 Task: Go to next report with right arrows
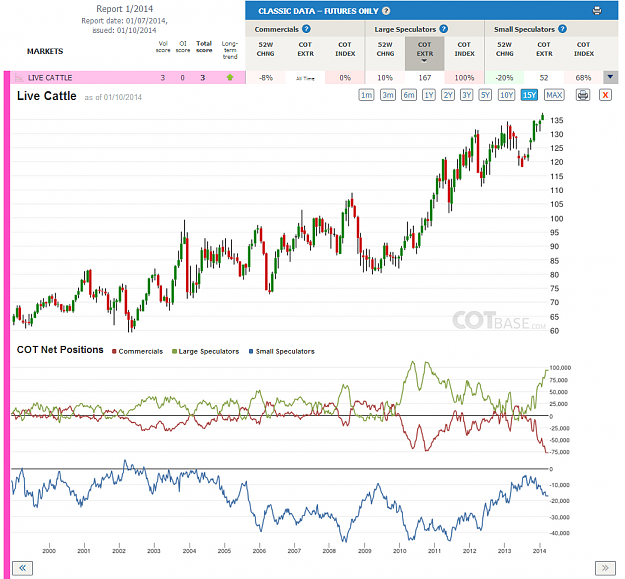605,568
